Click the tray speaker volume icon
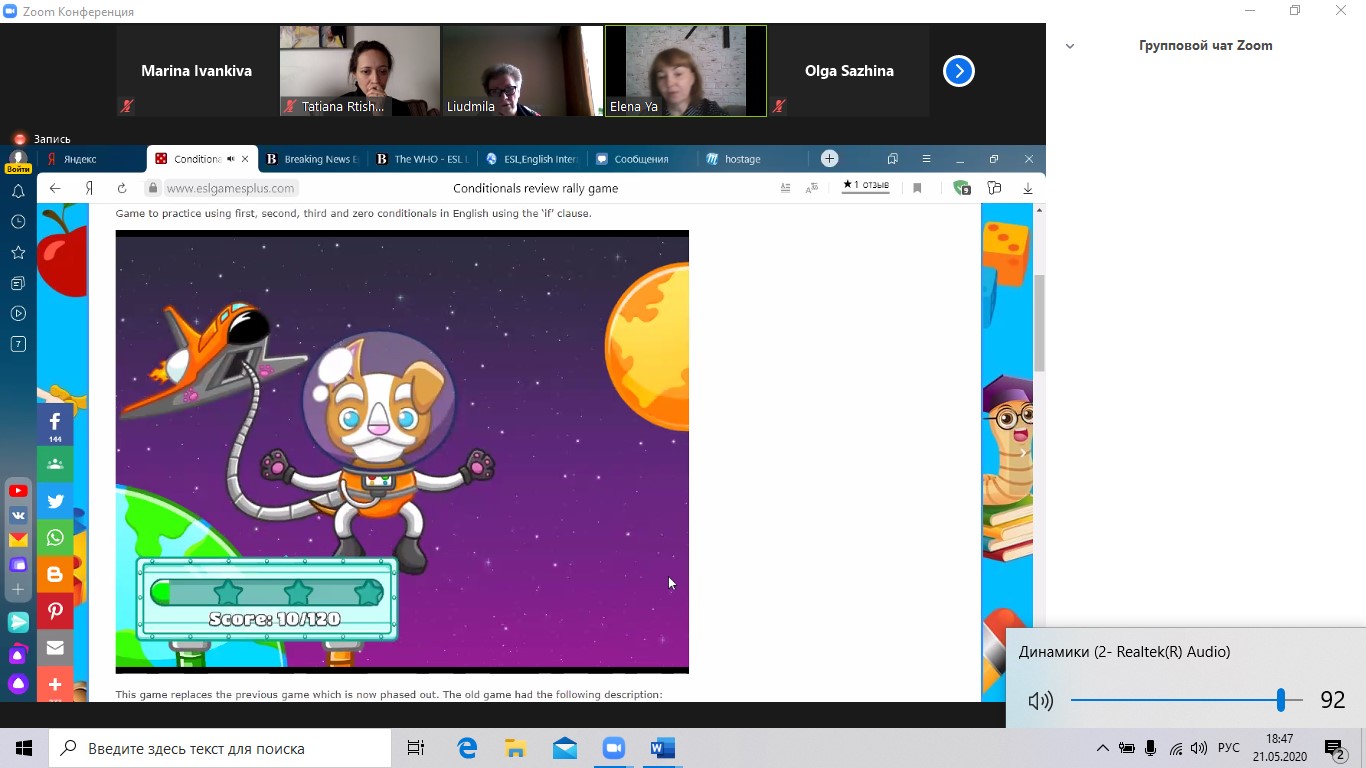This screenshot has height=768, width=1366. pos(1199,748)
